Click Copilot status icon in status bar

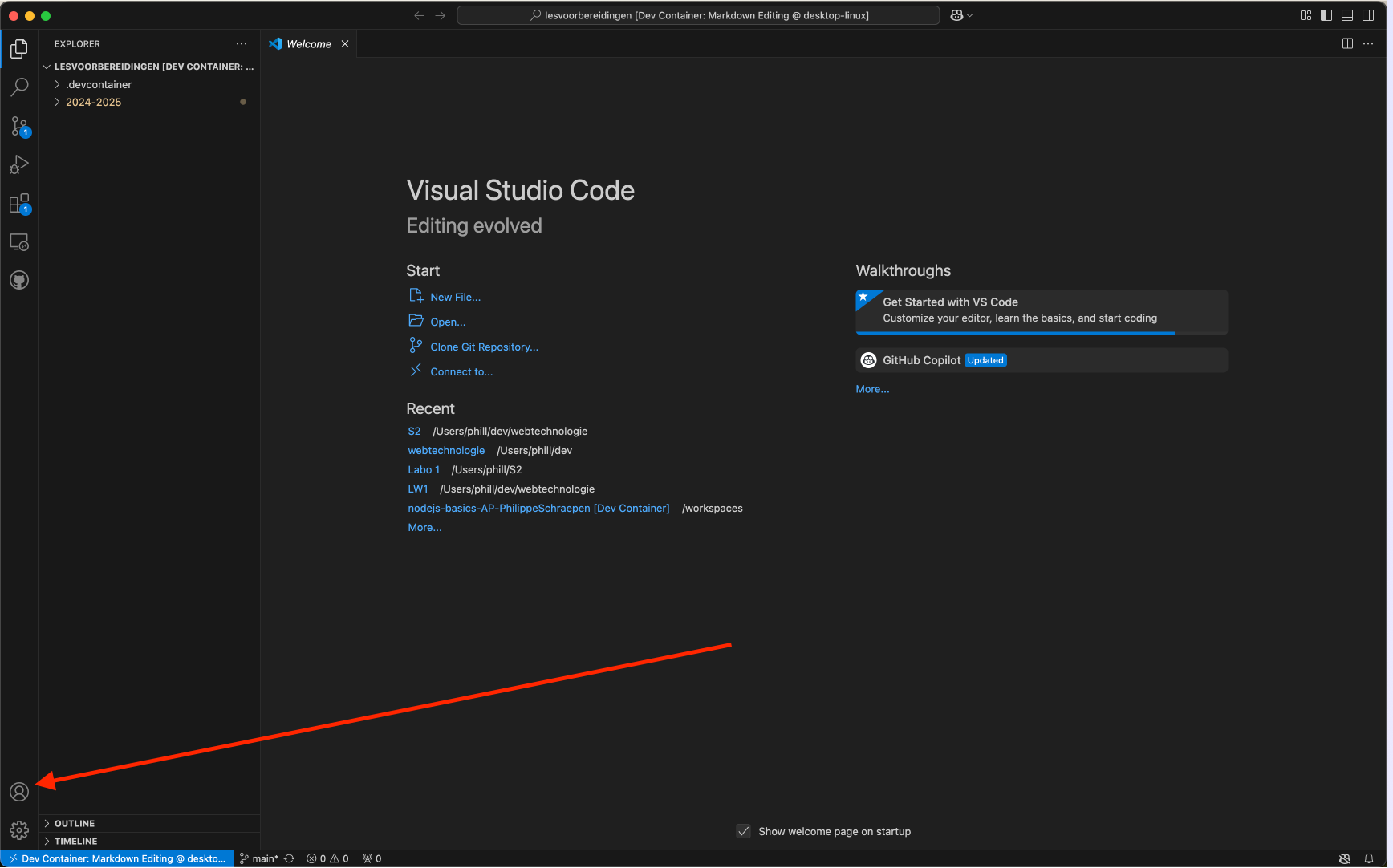click(1345, 858)
